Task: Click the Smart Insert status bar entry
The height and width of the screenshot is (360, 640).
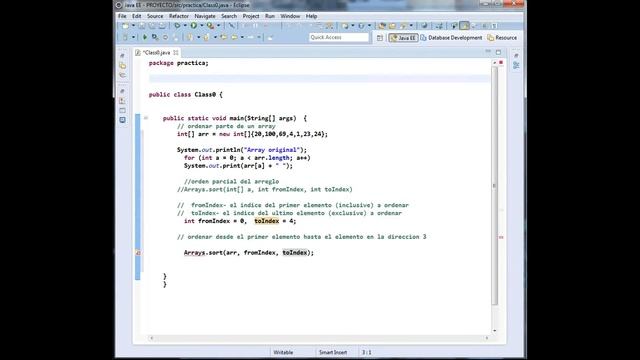Action: pyautogui.click(x=333, y=352)
